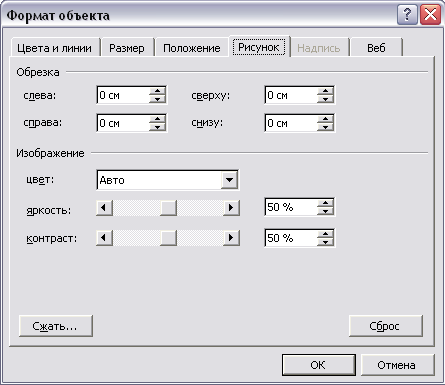This screenshot has width=445, height=385.
Task: Click right arrow of контраст slider
Action: coord(231,238)
